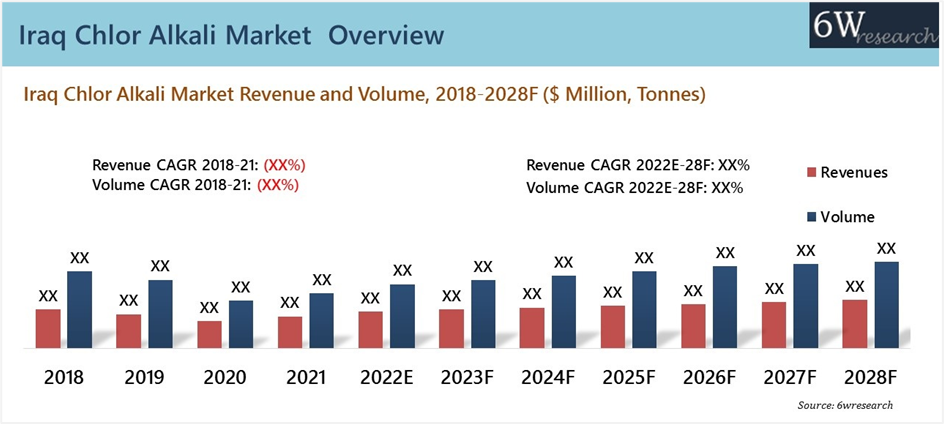Click the red Revenues legend swatch
The height and width of the screenshot is (424, 944).
click(x=811, y=173)
